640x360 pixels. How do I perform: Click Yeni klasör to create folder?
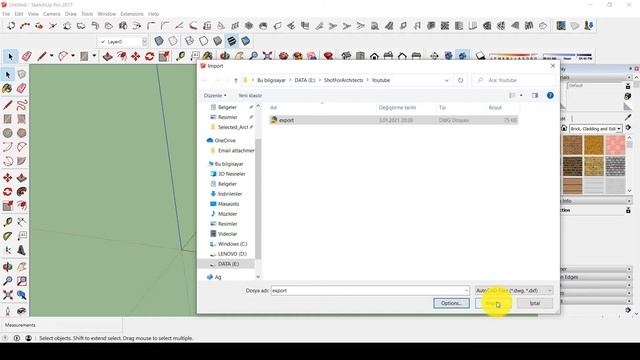coord(250,95)
